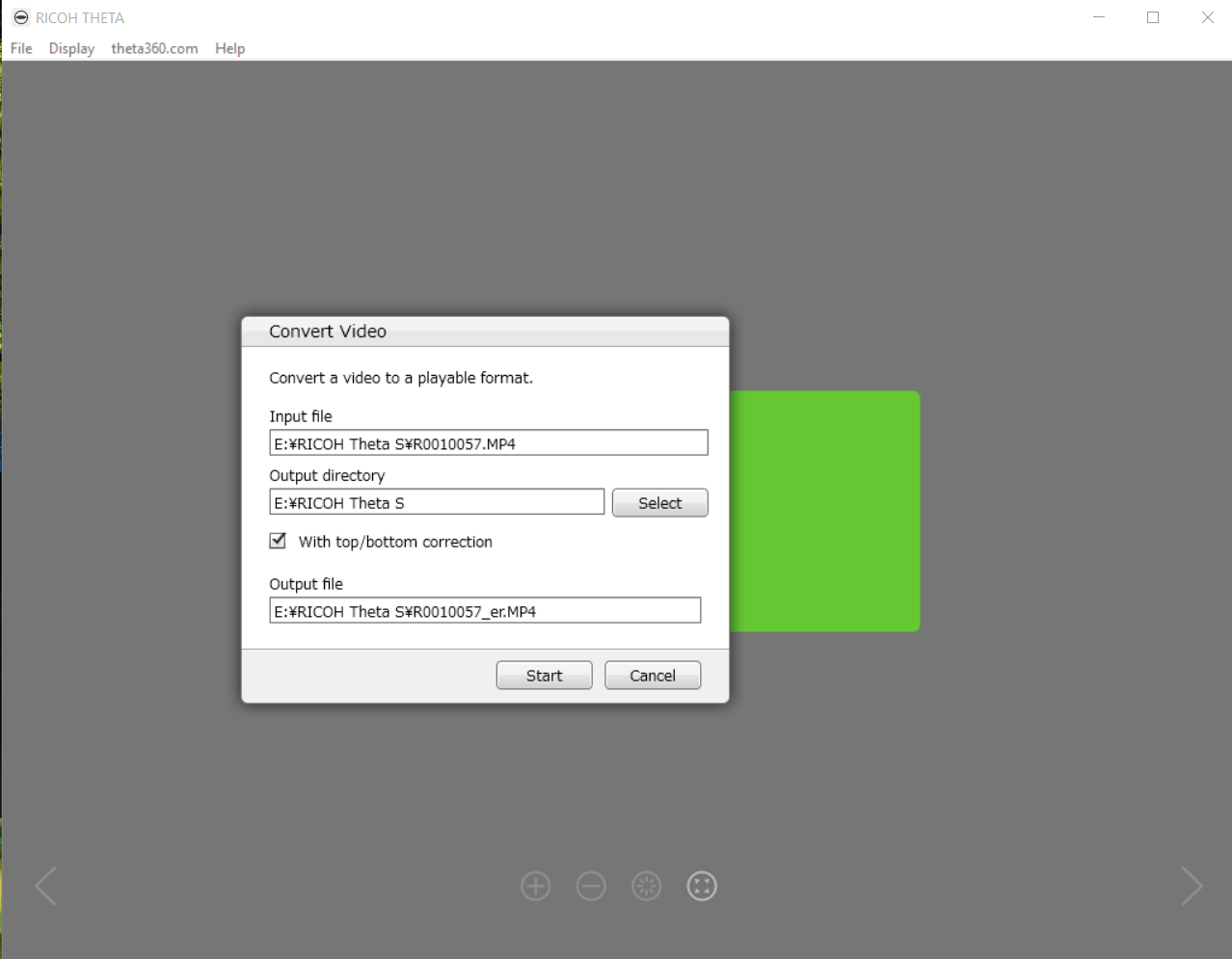
Task: Maximize the RICOH THETA window
Action: coord(1153,17)
